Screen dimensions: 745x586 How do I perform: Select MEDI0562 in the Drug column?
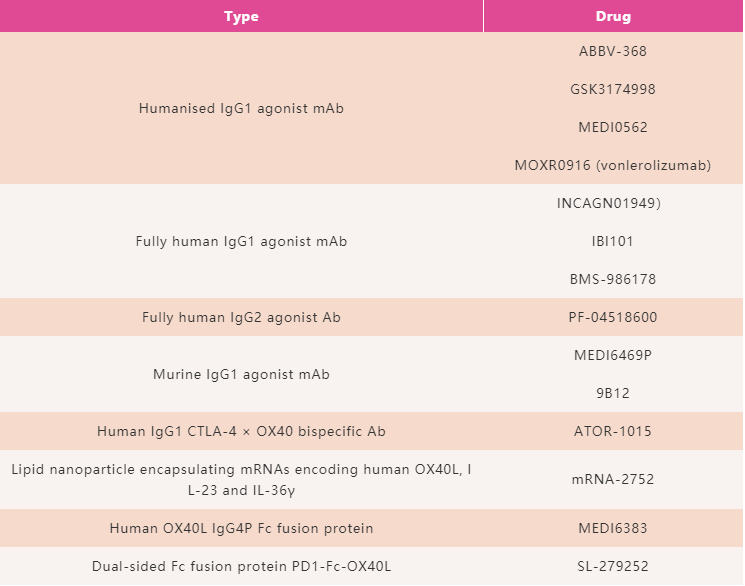pos(613,127)
